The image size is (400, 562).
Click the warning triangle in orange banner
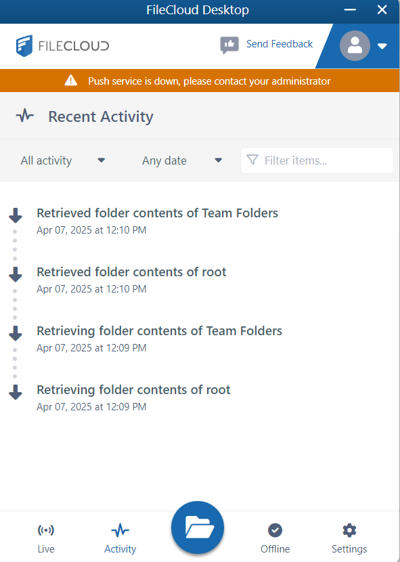[x=71, y=80]
